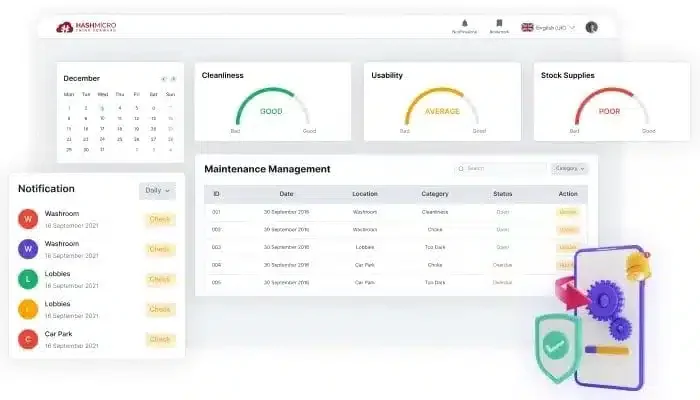Viewport: 700px width, 400px height.
Task: Click the Maintenance Management heading
Action: tap(267, 169)
